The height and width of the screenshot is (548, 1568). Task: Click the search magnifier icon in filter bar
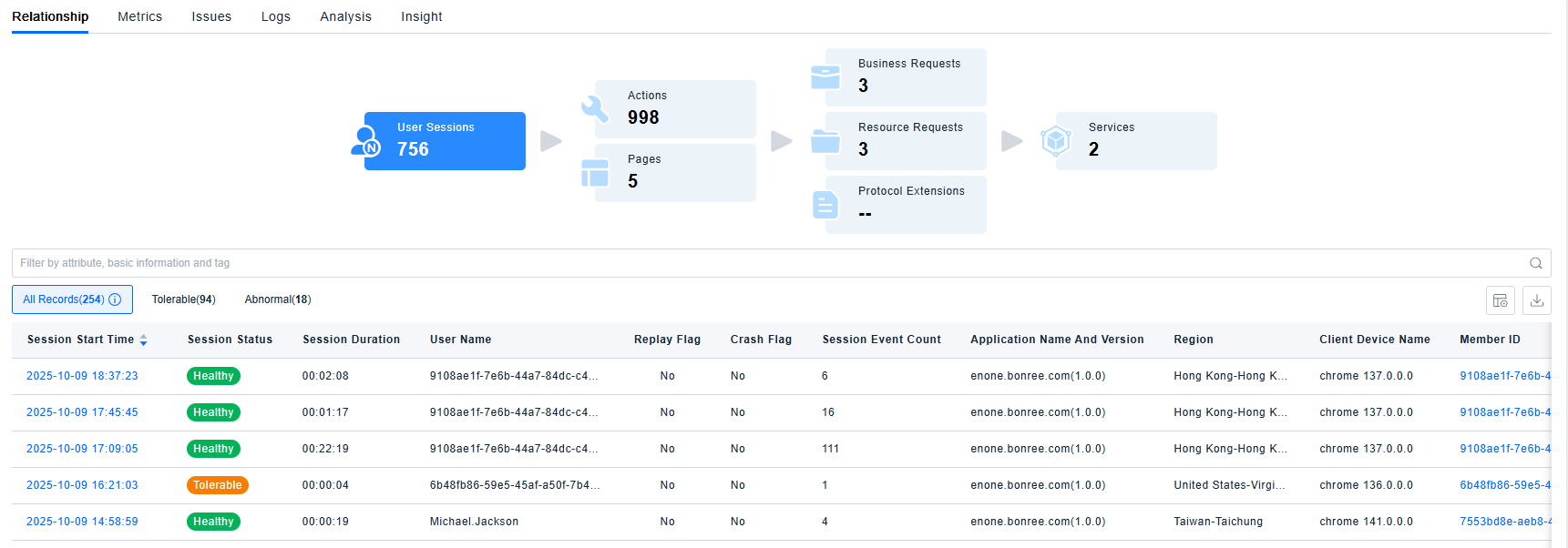(x=1535, y=263)
